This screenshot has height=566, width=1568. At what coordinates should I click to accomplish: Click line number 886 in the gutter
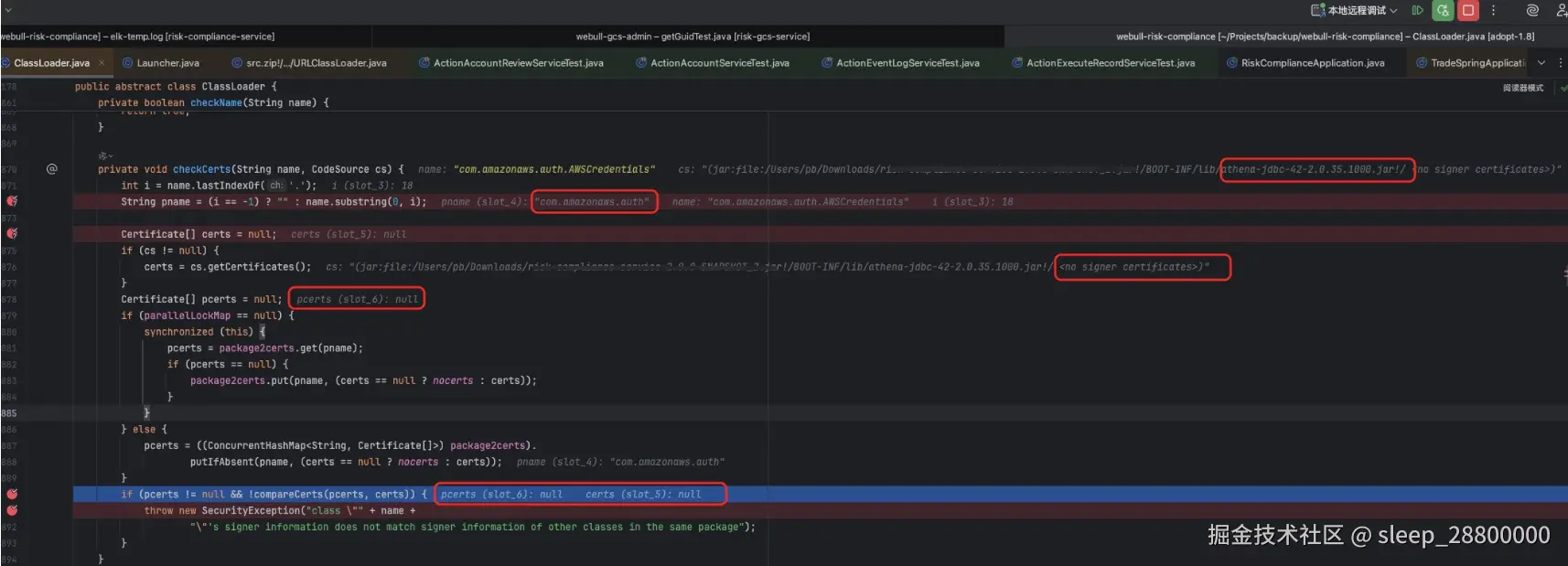pyautogui.click(x=9, y=429)
